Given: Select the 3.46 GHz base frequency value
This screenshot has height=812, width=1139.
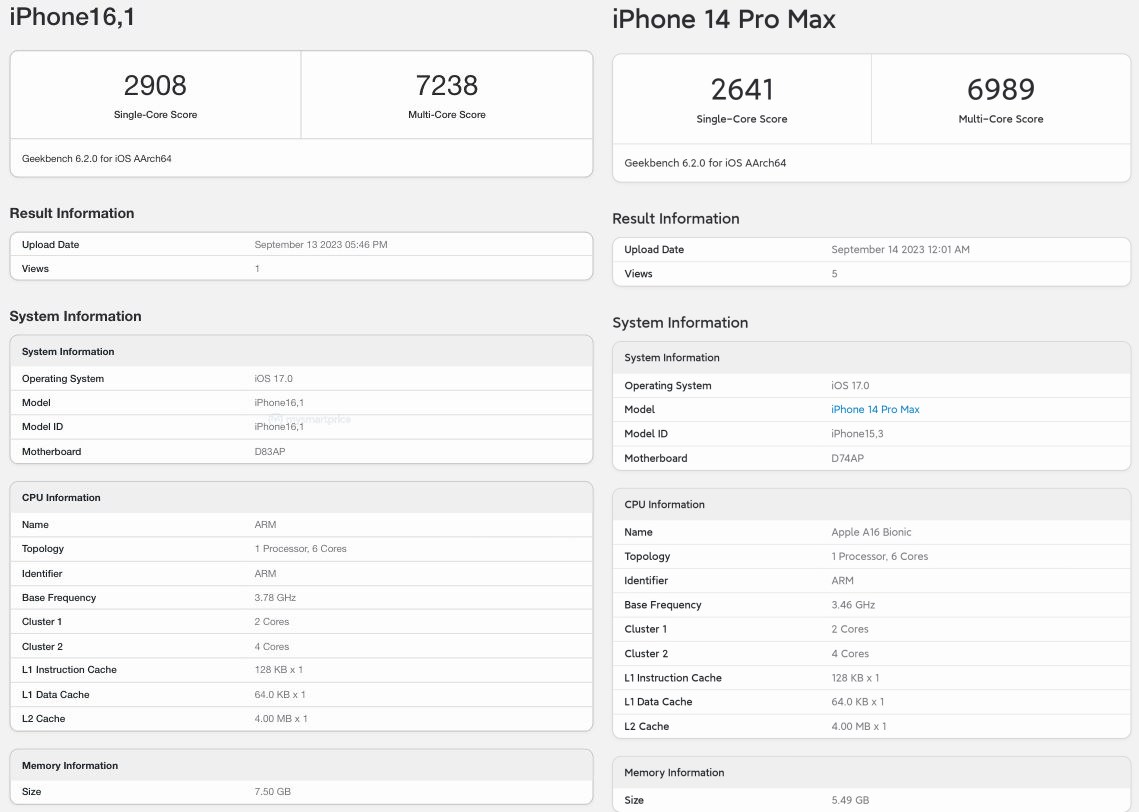Looking at the screenshot, I should [x=853, y=605].
